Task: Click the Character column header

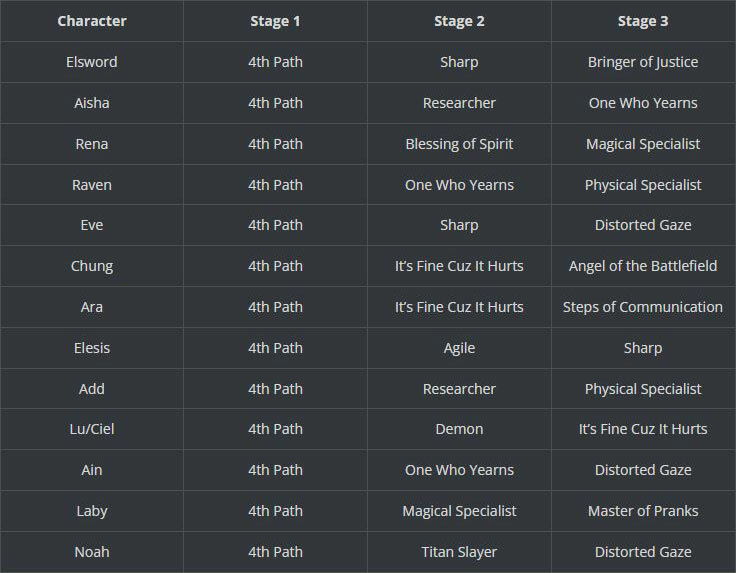Action: tap(92, 21)
